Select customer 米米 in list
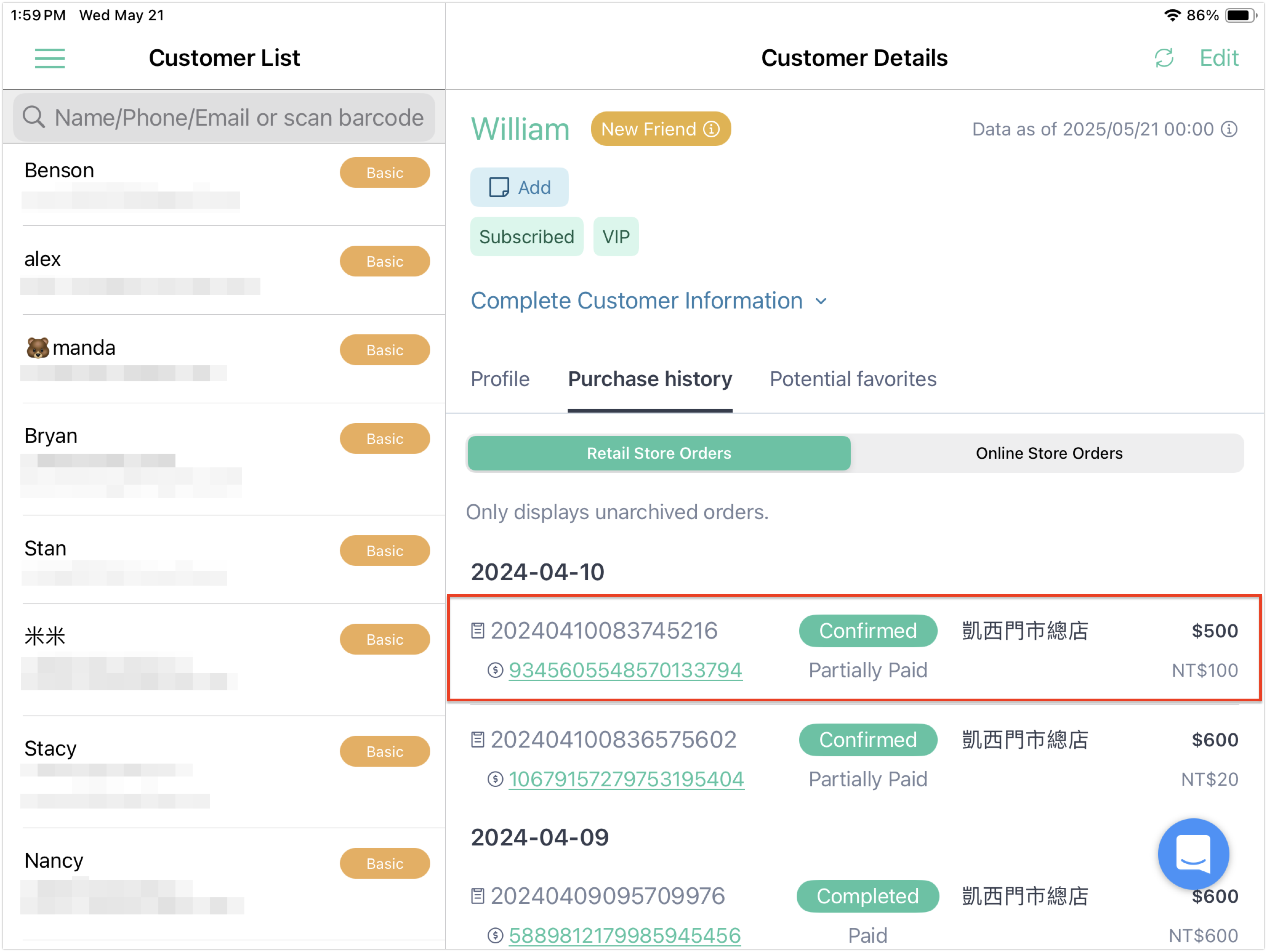This screenshot has height=952, width=1267. [x=224, y=660]
